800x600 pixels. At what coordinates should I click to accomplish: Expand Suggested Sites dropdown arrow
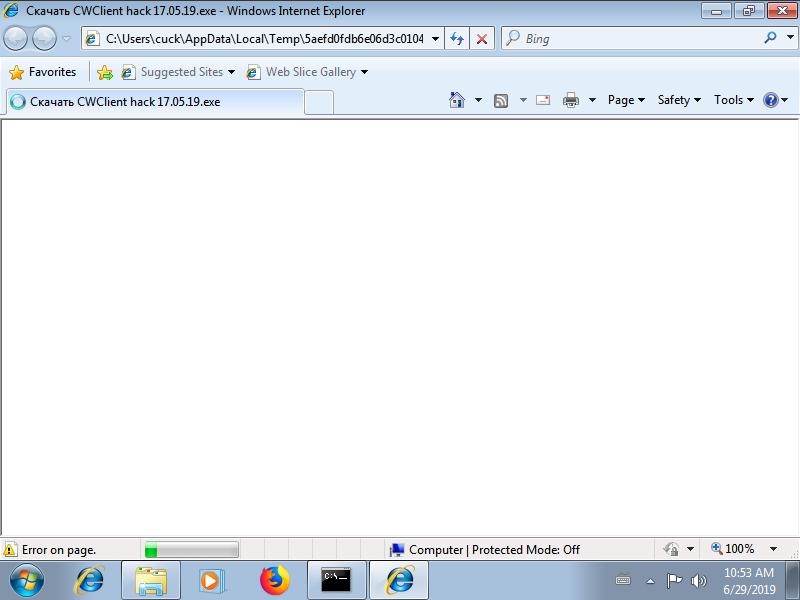(x=231, y=72)
